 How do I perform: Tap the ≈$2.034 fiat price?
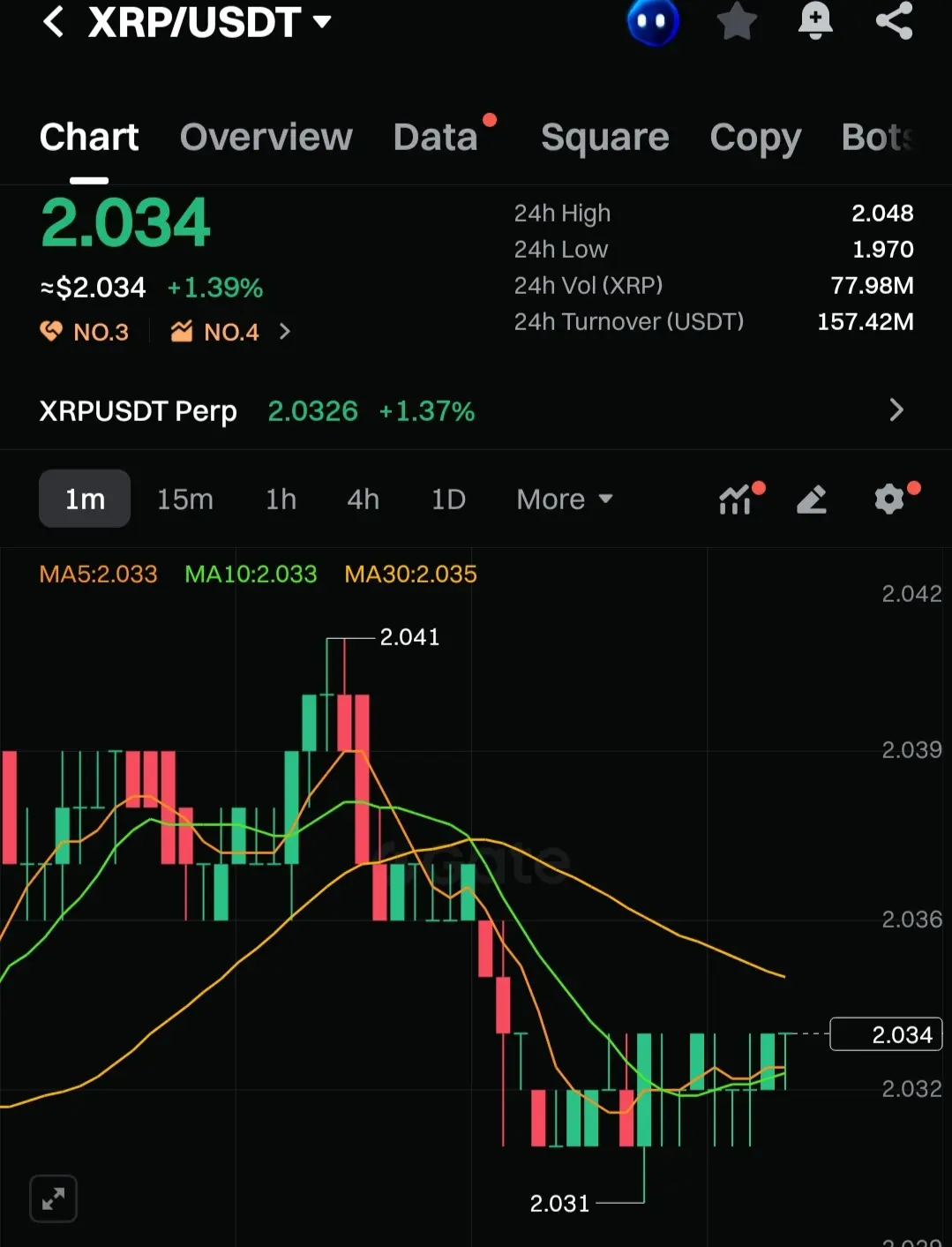pos(93,288)
